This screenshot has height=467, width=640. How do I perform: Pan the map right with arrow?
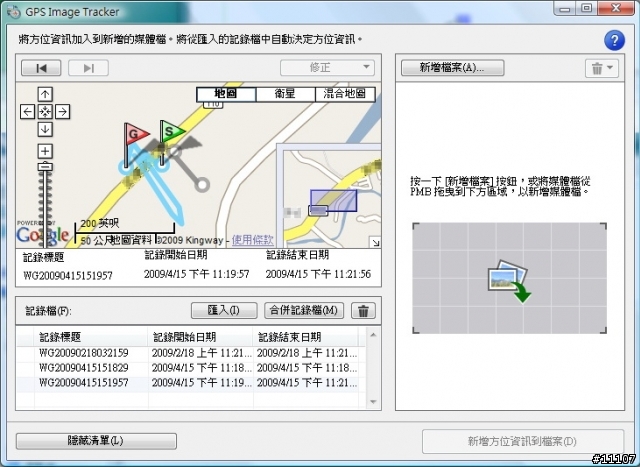click(62, 111)
